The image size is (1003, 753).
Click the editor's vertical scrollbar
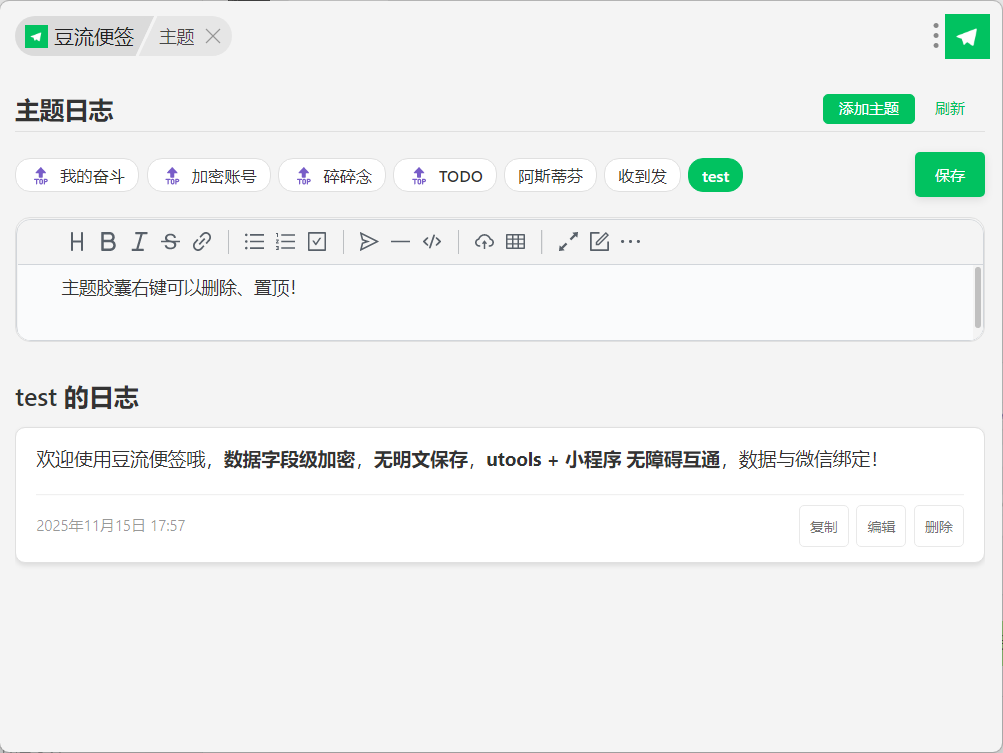point(977,297)
